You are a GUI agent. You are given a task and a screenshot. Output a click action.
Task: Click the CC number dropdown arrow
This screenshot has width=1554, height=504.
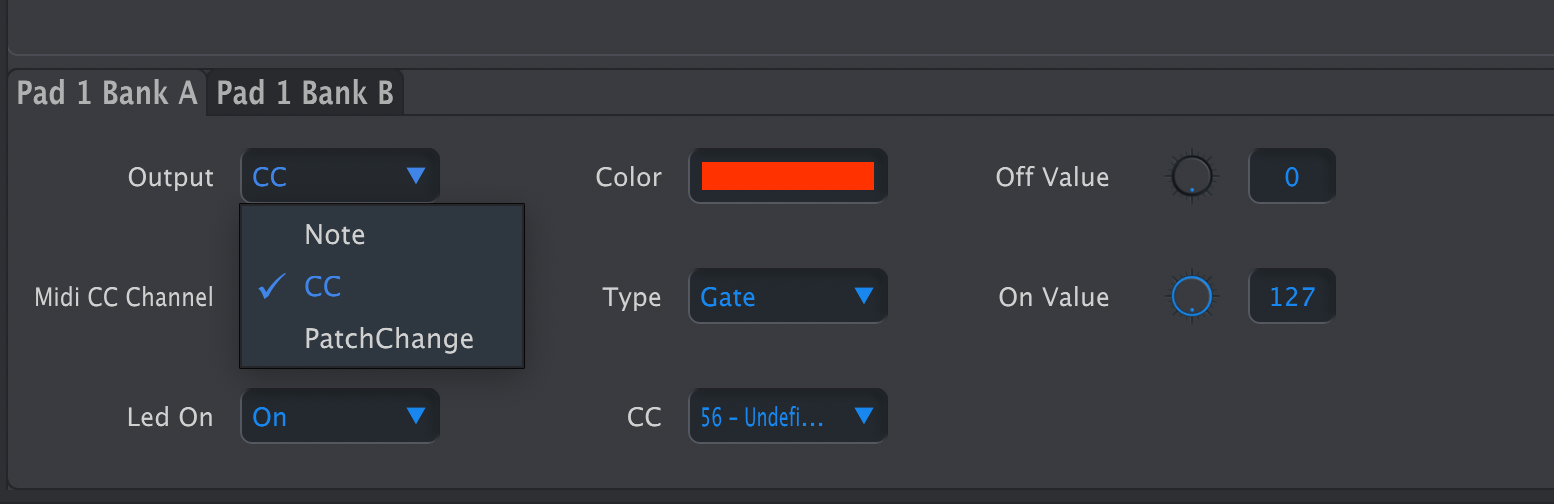click(x=864, y=416)
